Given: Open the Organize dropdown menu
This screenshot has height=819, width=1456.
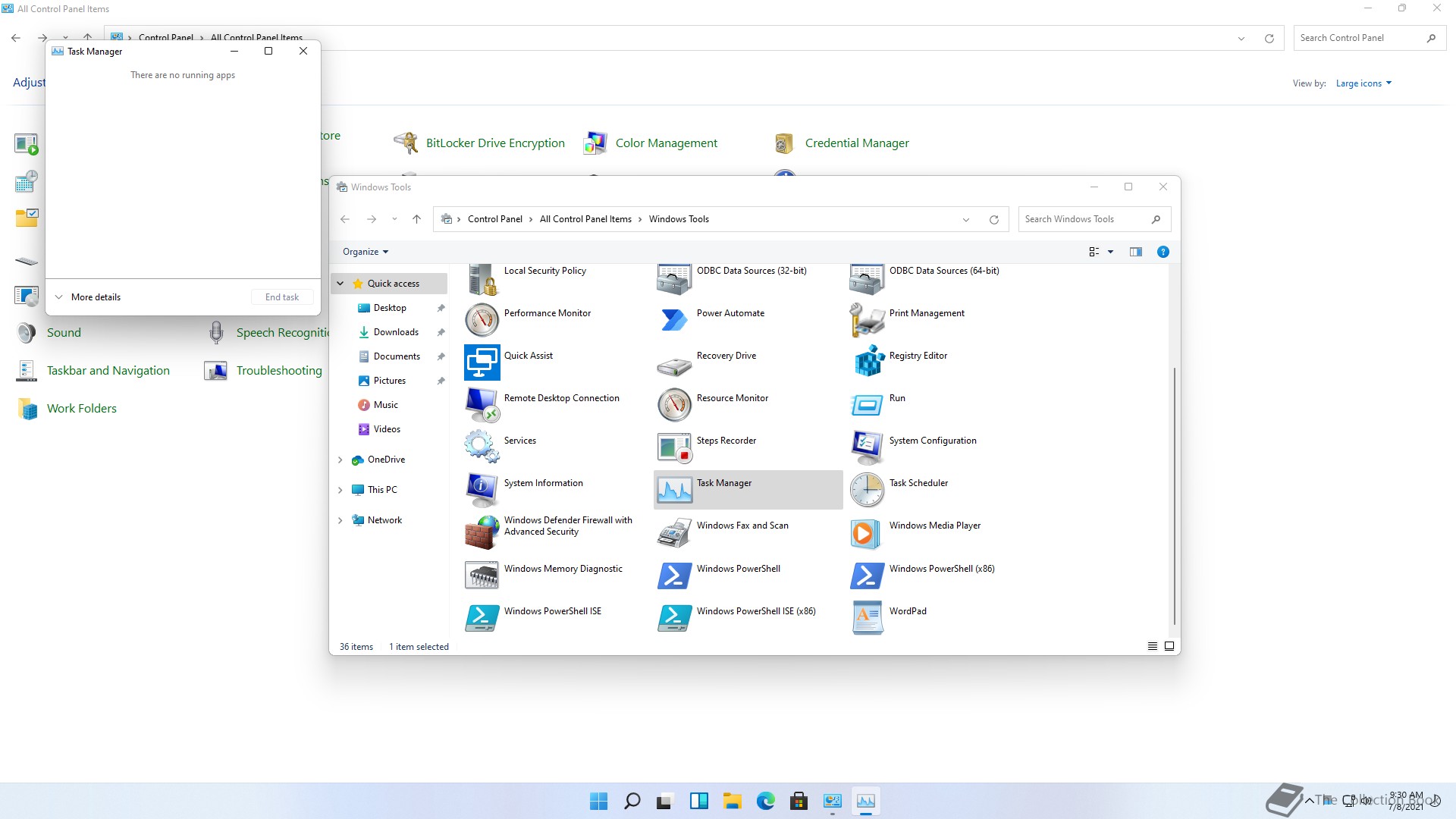Looking at the screenshot, I should pyautogui.click(x=366, y=252).
